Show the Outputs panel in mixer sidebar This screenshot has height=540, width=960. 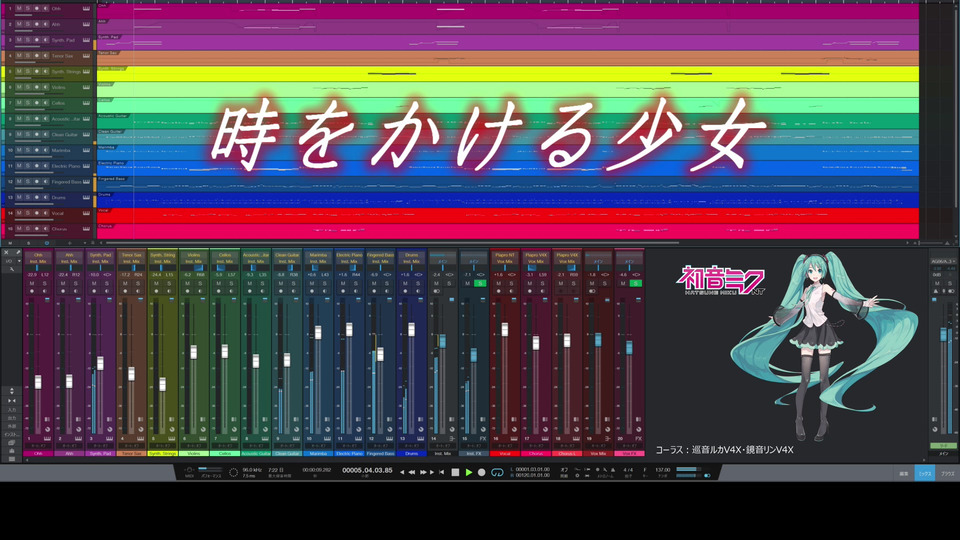[12, 418]
